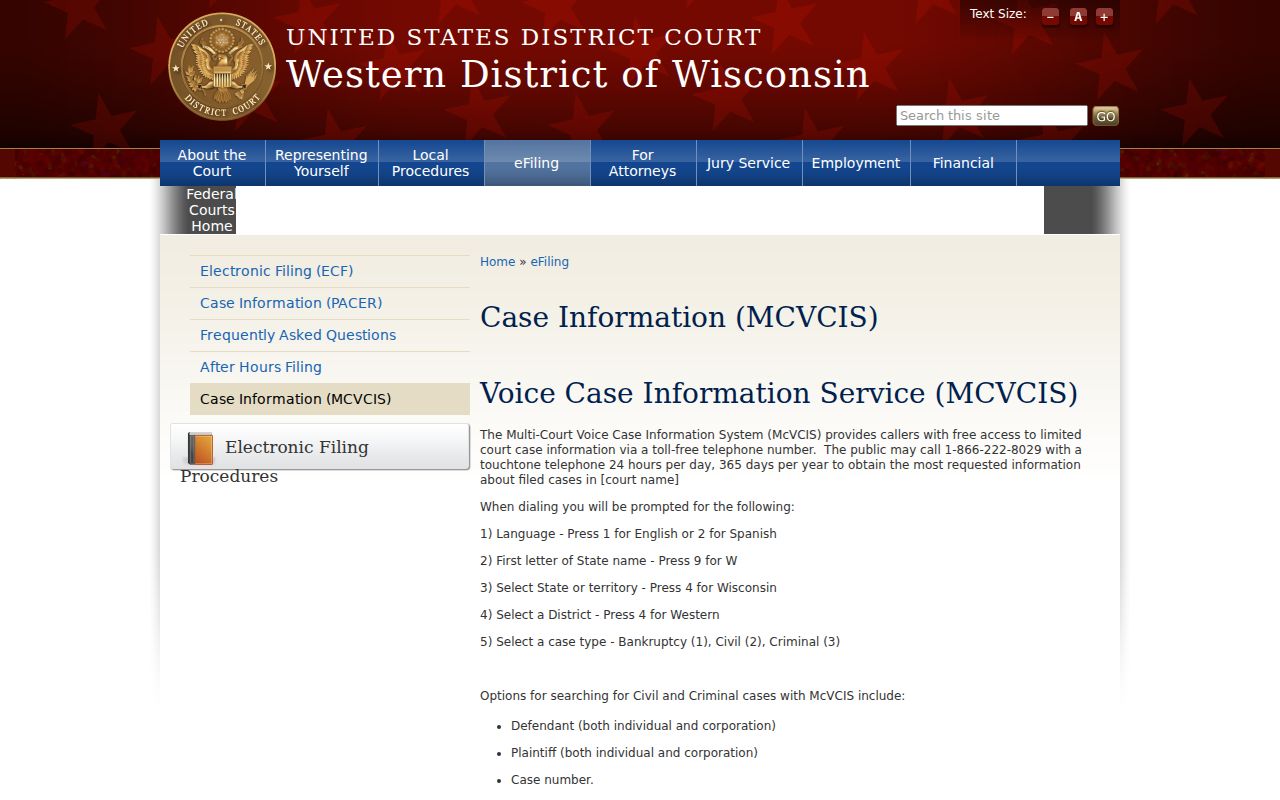Click the orange book Electronic Filing icon
Image resolution: width=1280 pixels, height=800 pixels.
point(201,448)
